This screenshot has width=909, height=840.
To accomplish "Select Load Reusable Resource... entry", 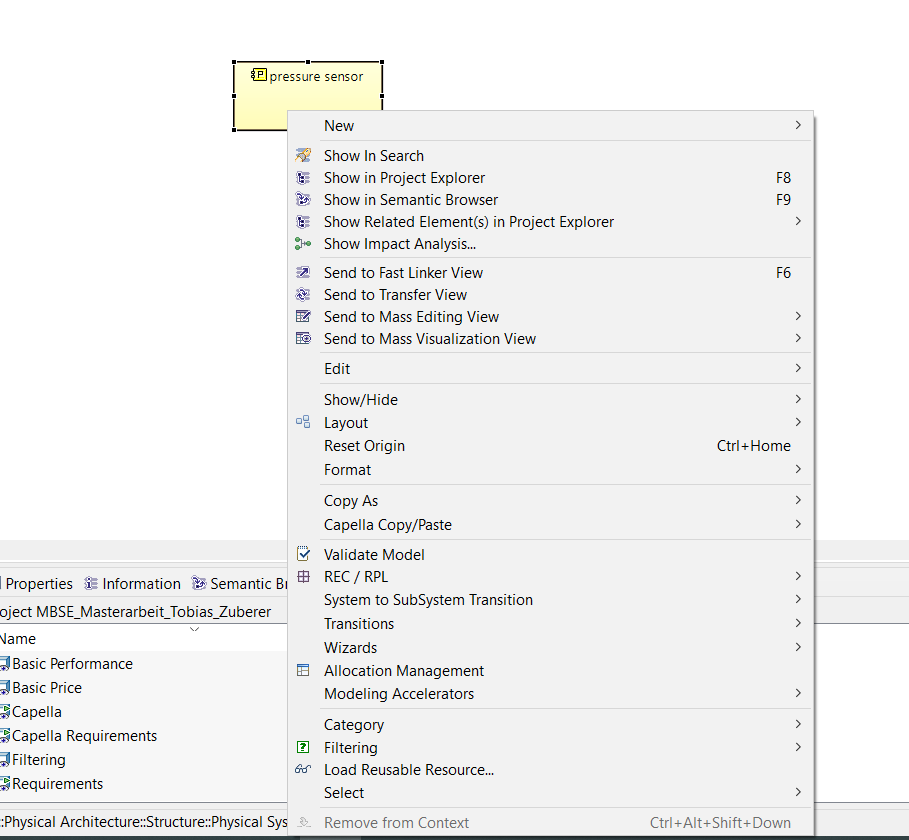I will 551,770.
